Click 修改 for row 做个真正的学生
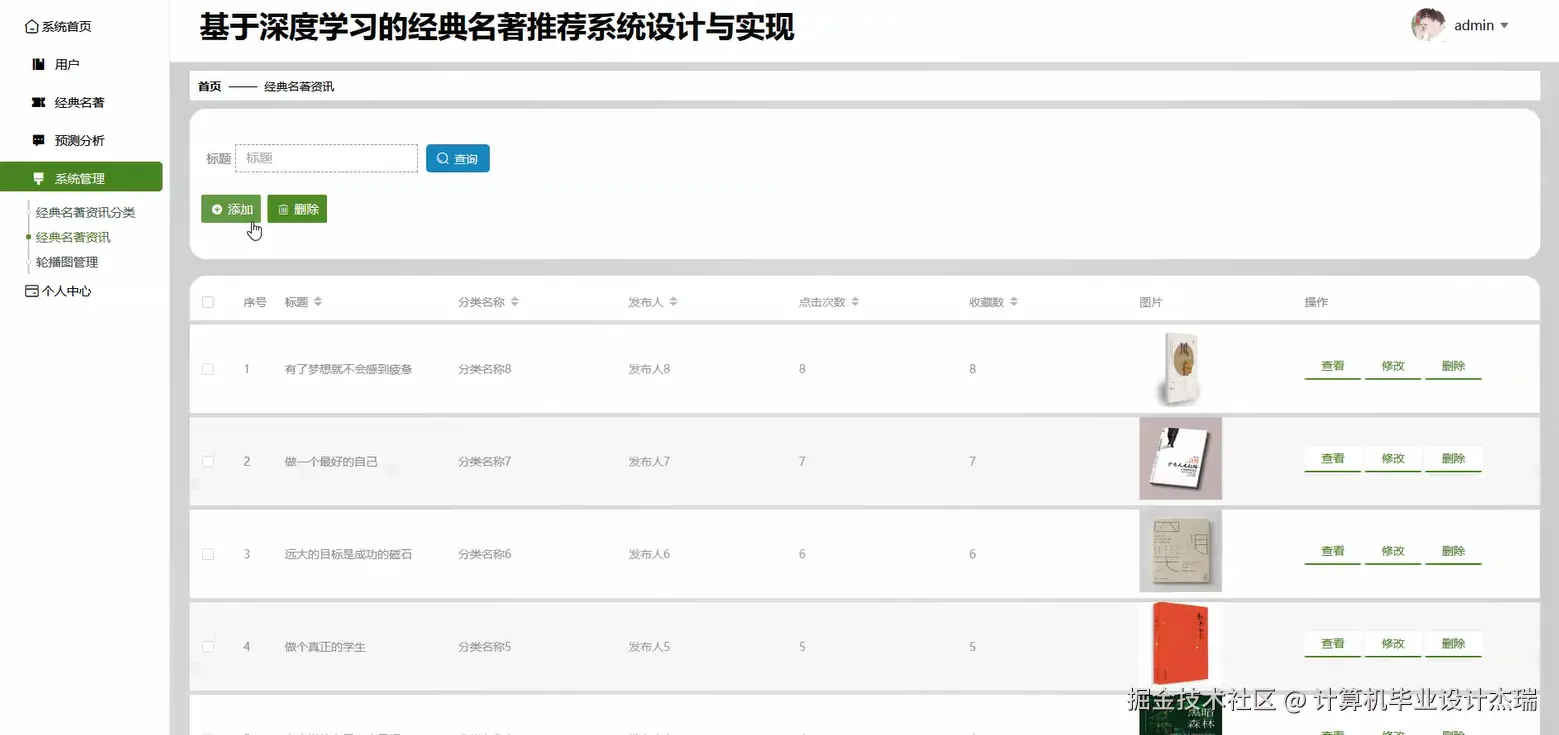1559x735 pixels. 1393,644
